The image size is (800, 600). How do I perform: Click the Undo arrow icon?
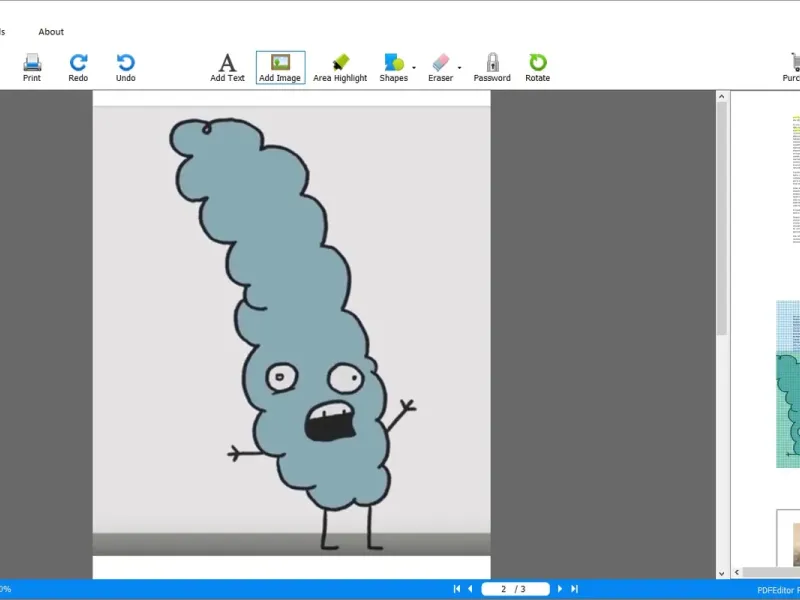[126, 67]
